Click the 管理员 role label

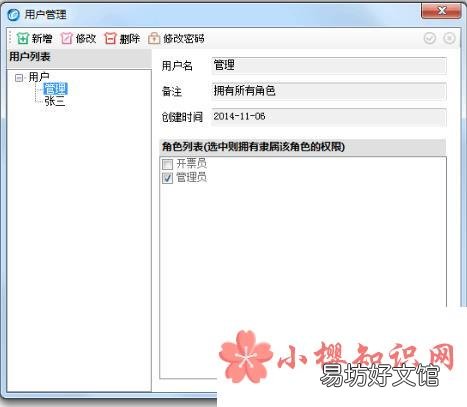pos(191,177)
